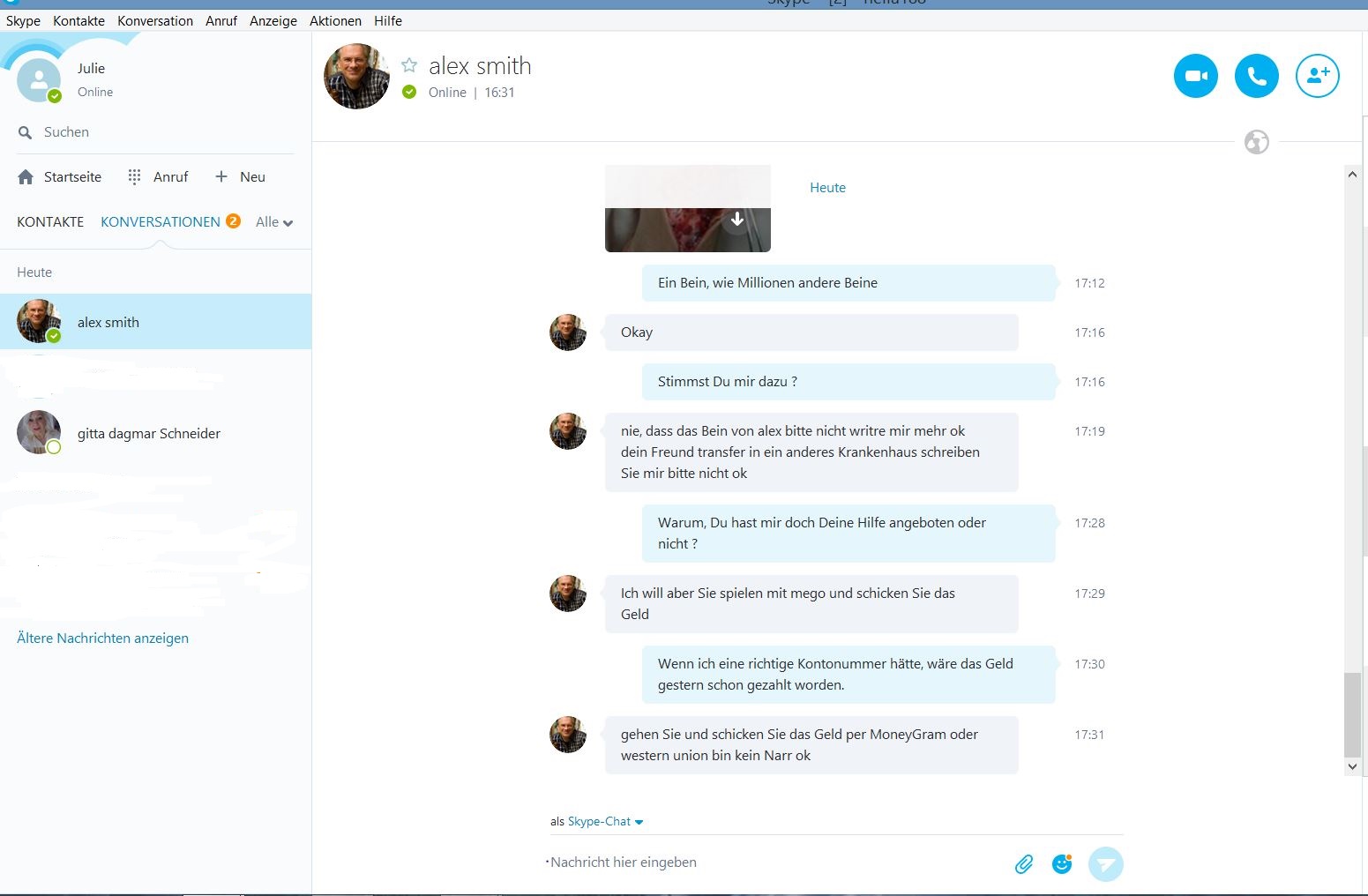Click the message input field
Screen dimensions: 1368x896
(x=767, y=862)
